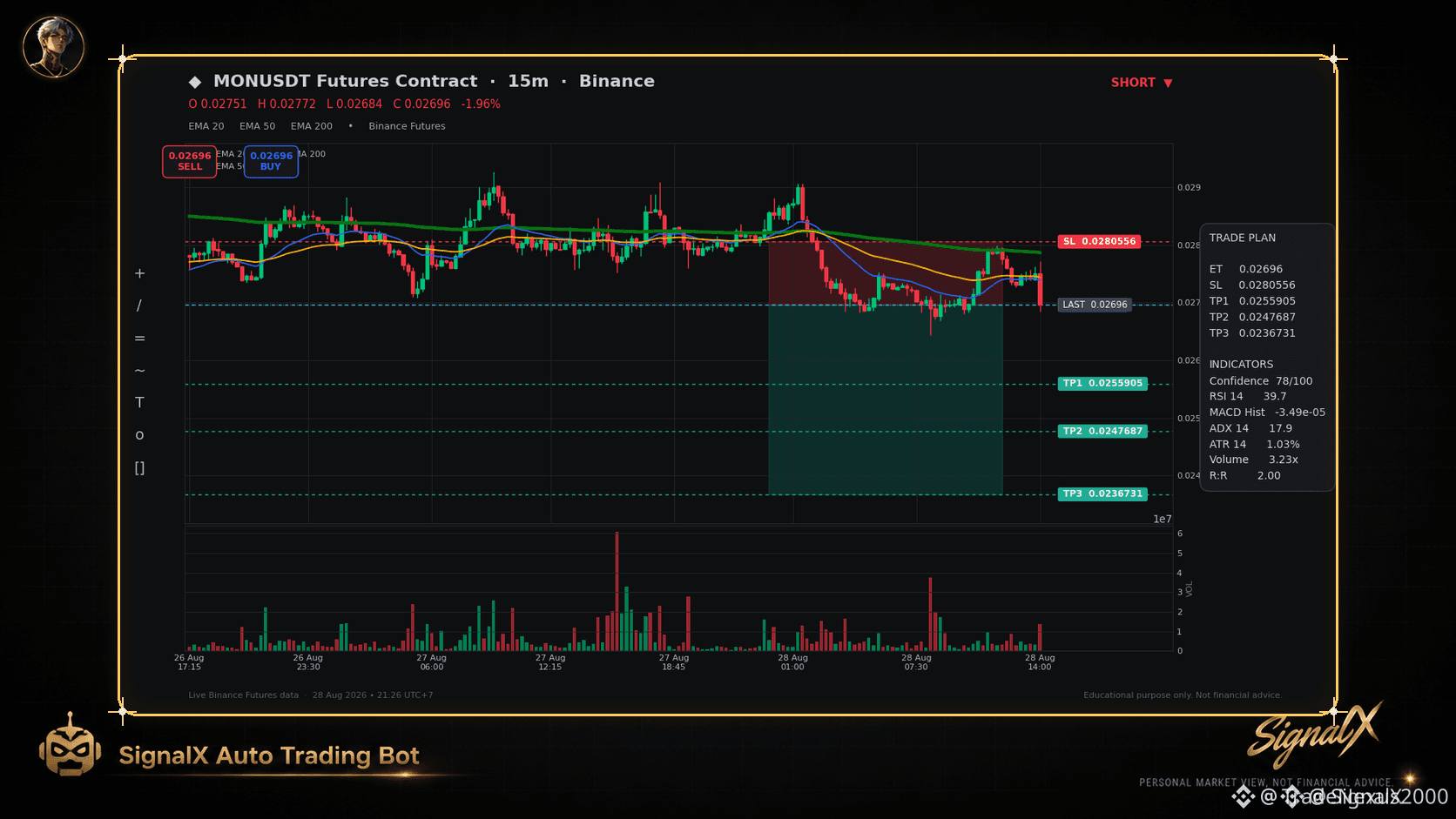Select the circle shape tool
This screenshot has height=819, width=1456.
point(139,435)
